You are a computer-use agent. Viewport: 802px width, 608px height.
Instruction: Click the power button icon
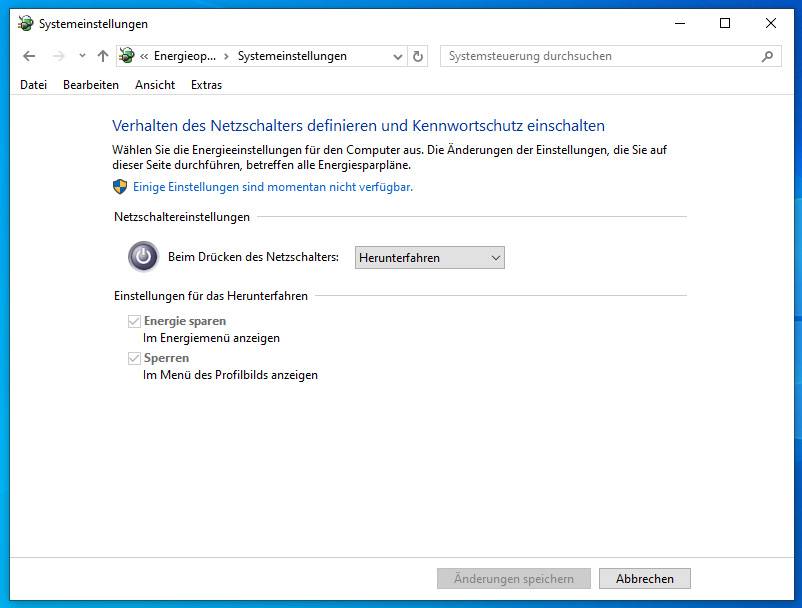click(143, 257)
